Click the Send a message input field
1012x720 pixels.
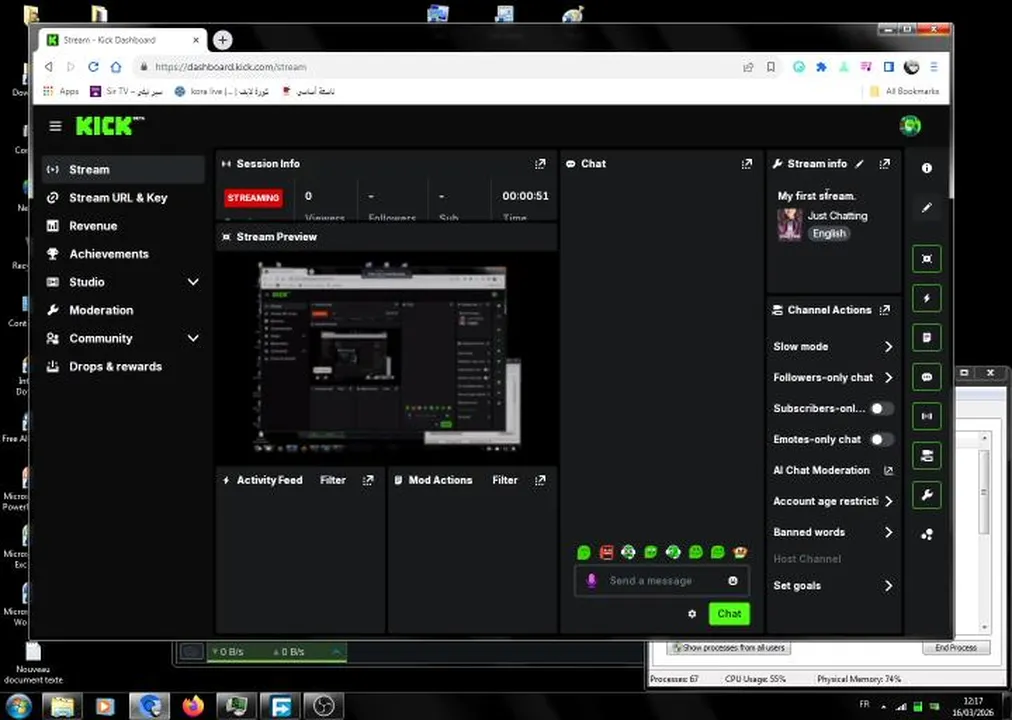click(662, 581)
